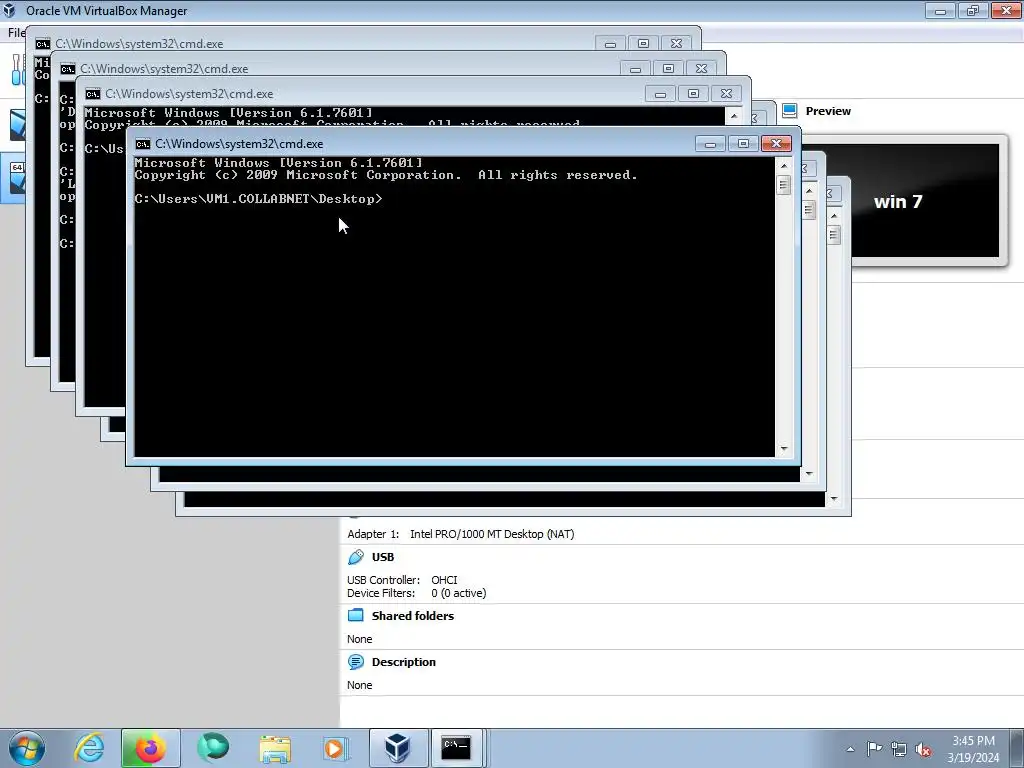1024x768 pixels.
Task: Minimize the cmd window overlapping the File menu
Action: coord(610,44)
